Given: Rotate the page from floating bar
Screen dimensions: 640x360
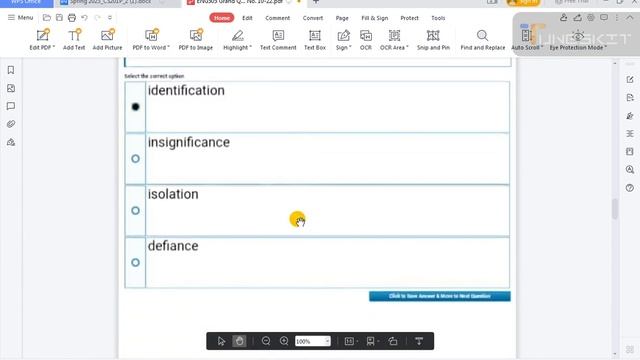Looking at the screenshot, I should [393, 341].
